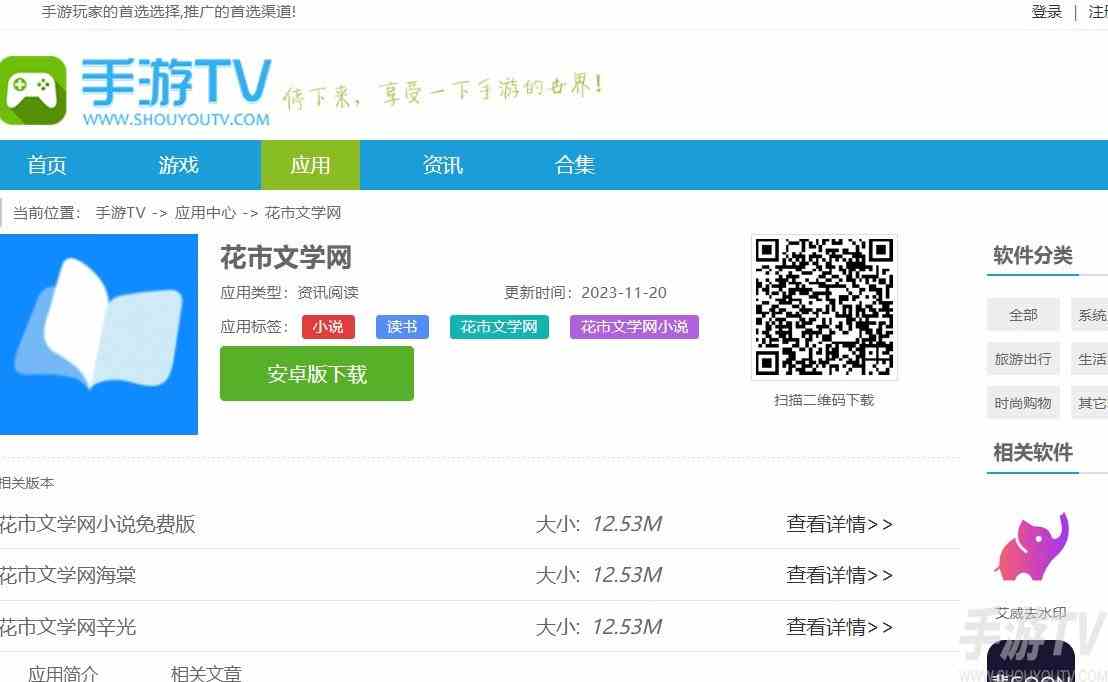This screenshot has height=682, width=1108.
Task: Click the QR code for download
Action: (824, 307)
